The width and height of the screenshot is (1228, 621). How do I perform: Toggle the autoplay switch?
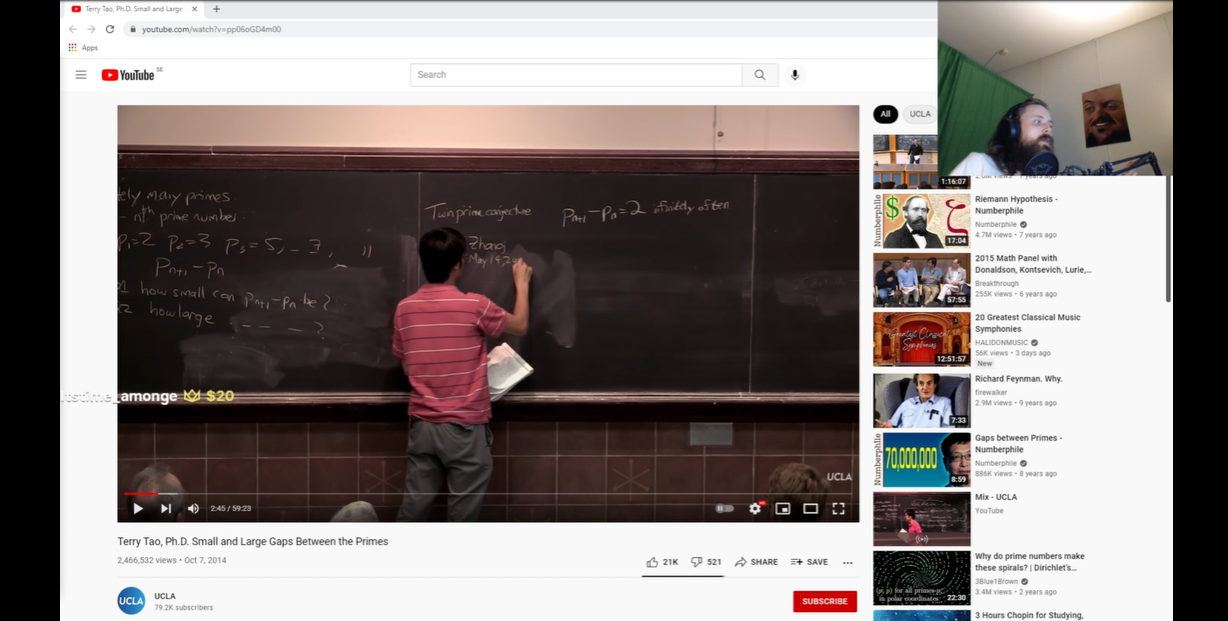click(724, 508)
